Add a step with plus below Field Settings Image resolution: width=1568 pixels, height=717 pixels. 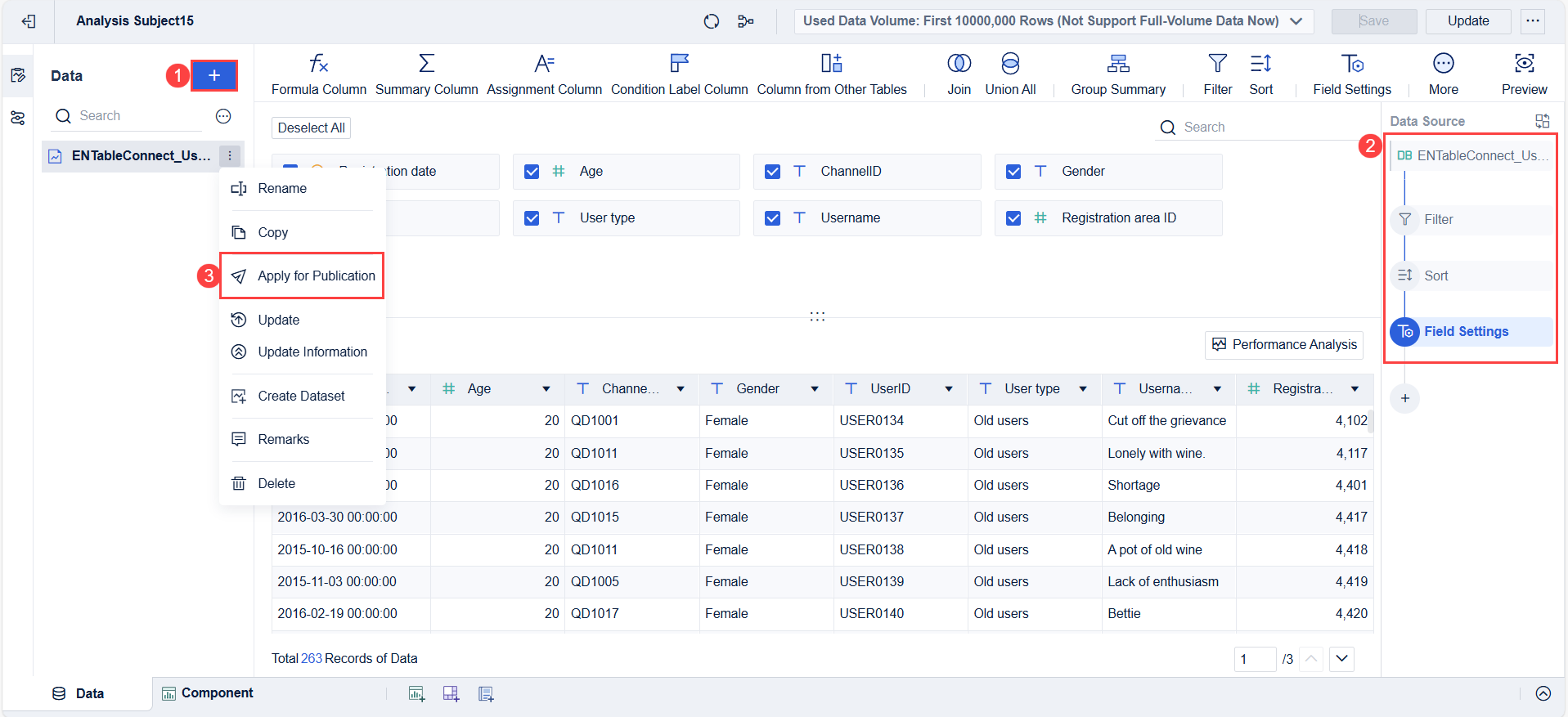(x=1405, y=398)
